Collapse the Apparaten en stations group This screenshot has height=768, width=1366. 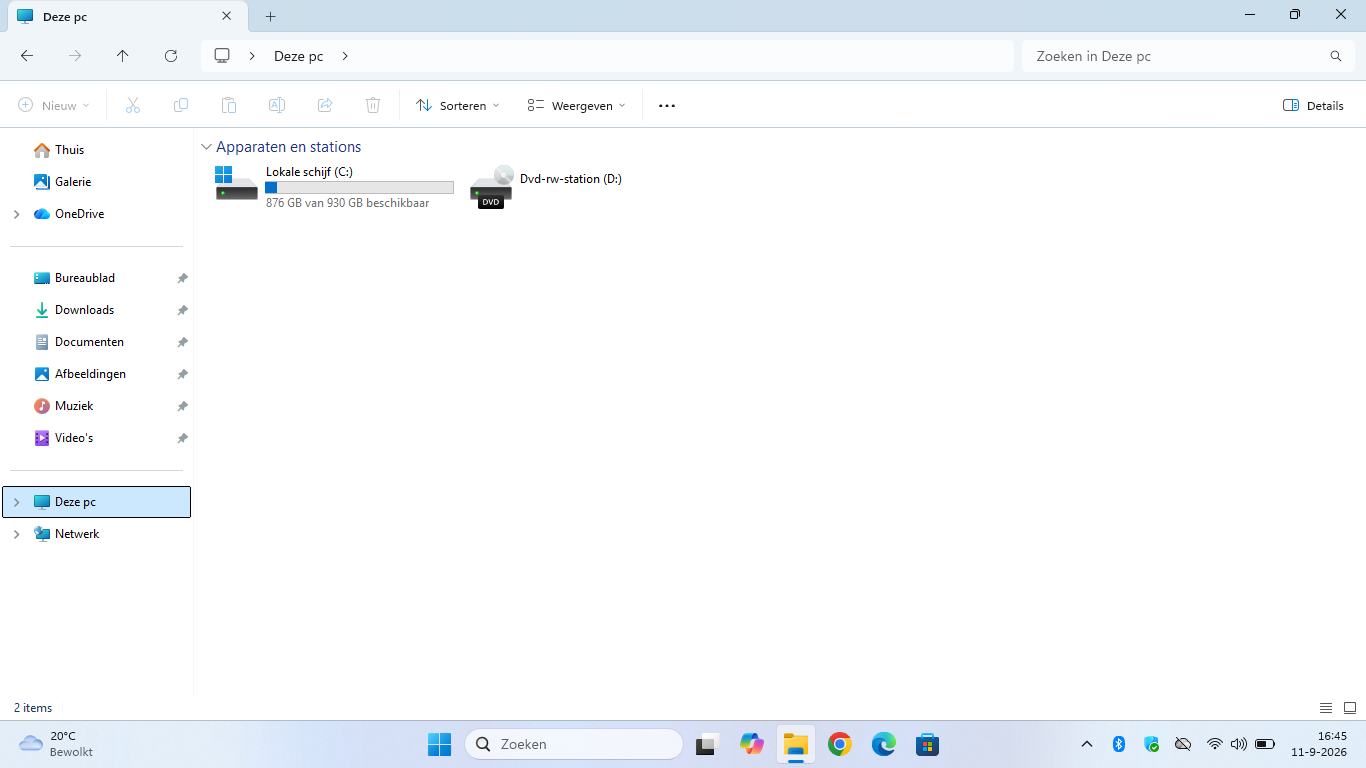click(206, 147)
